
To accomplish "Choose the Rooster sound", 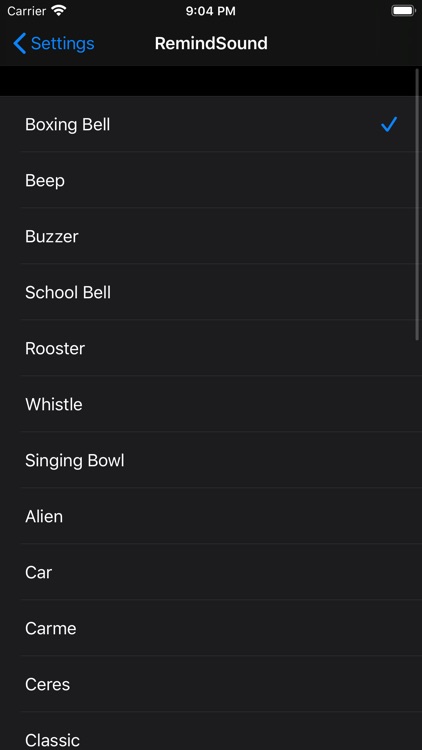I will (211, 348).
